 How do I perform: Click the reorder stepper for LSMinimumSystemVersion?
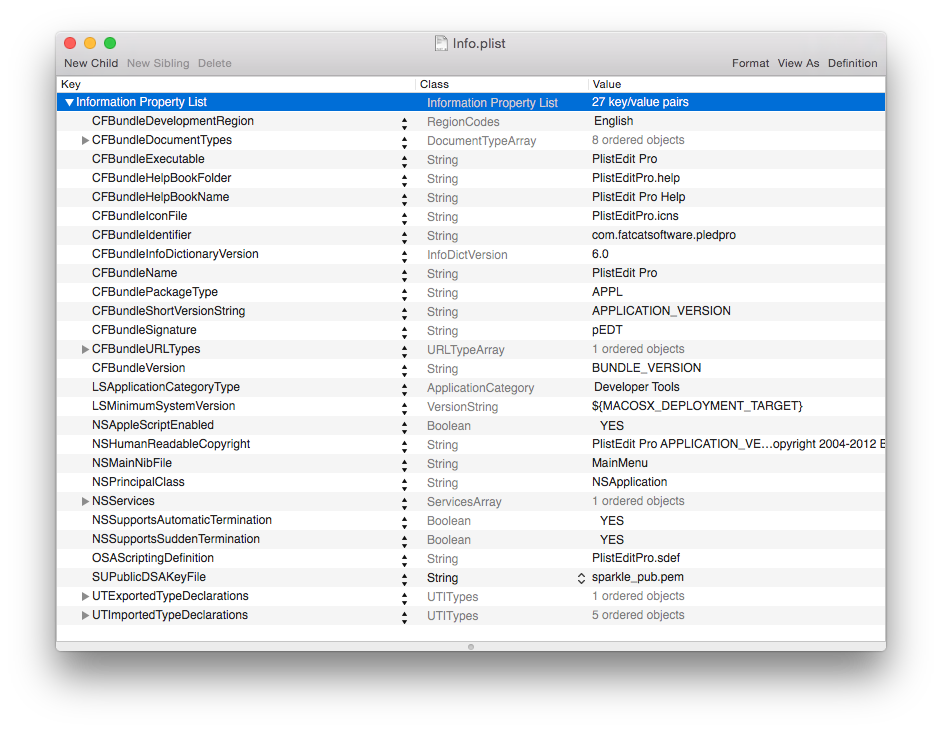coord(404,407)
